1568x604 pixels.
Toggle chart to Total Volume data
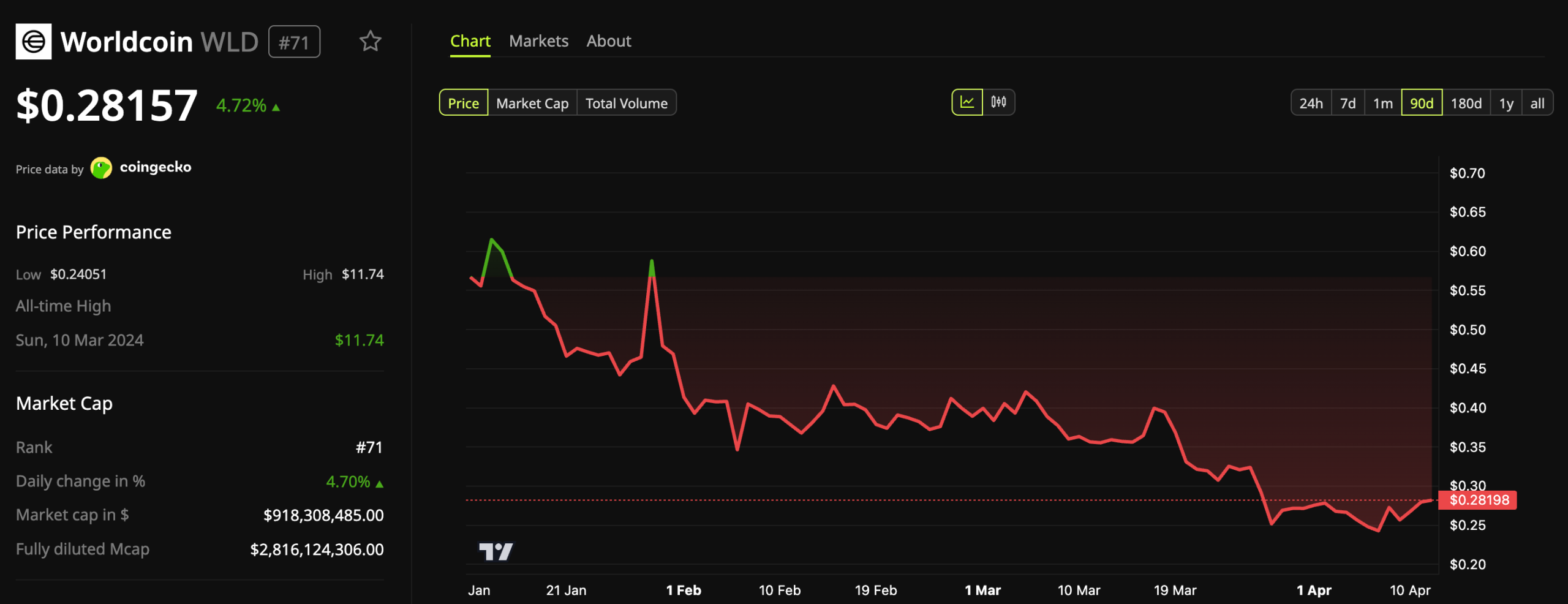627,103
